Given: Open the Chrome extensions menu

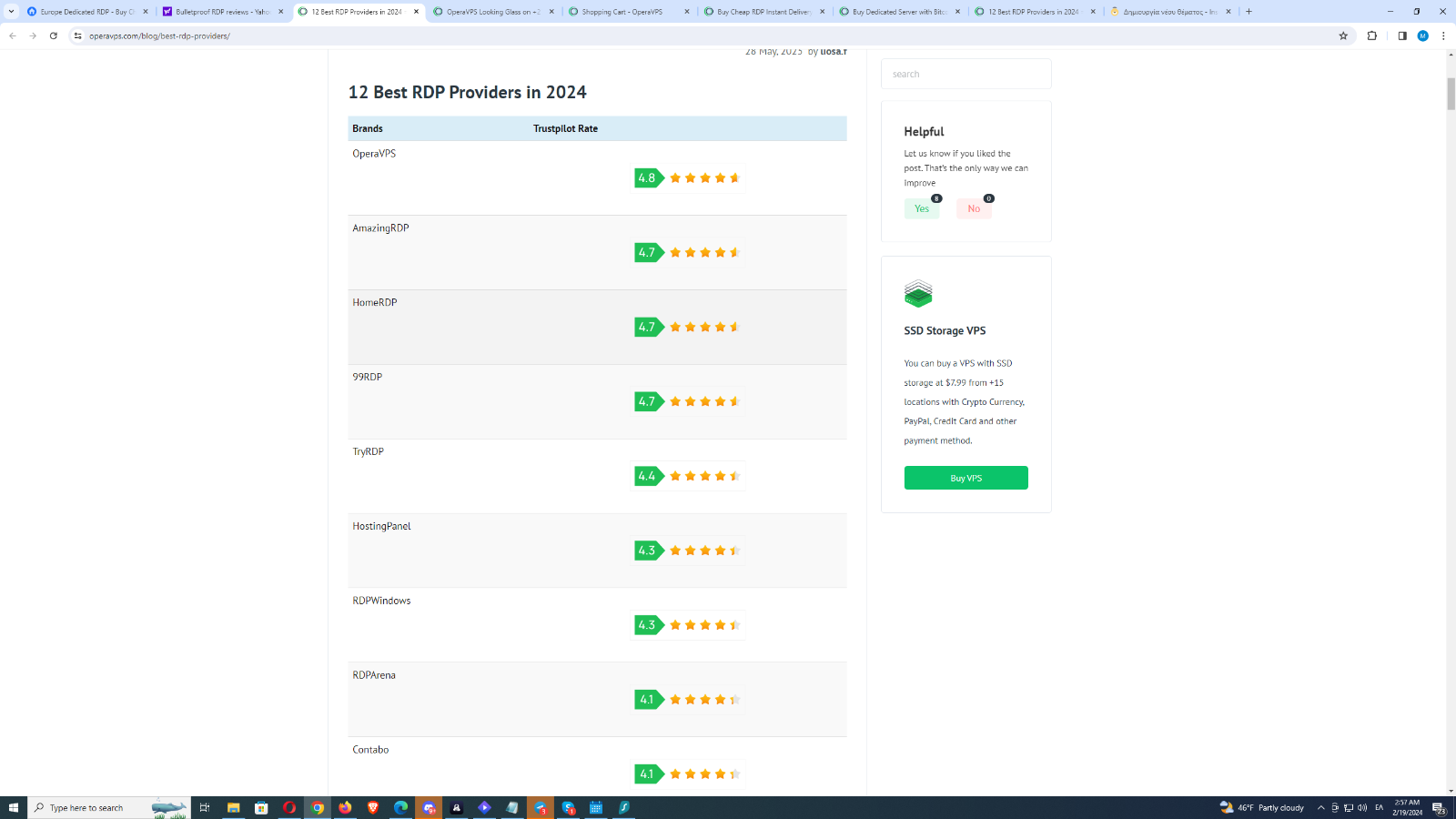Looking at the screenshot, I should 1372,35.
